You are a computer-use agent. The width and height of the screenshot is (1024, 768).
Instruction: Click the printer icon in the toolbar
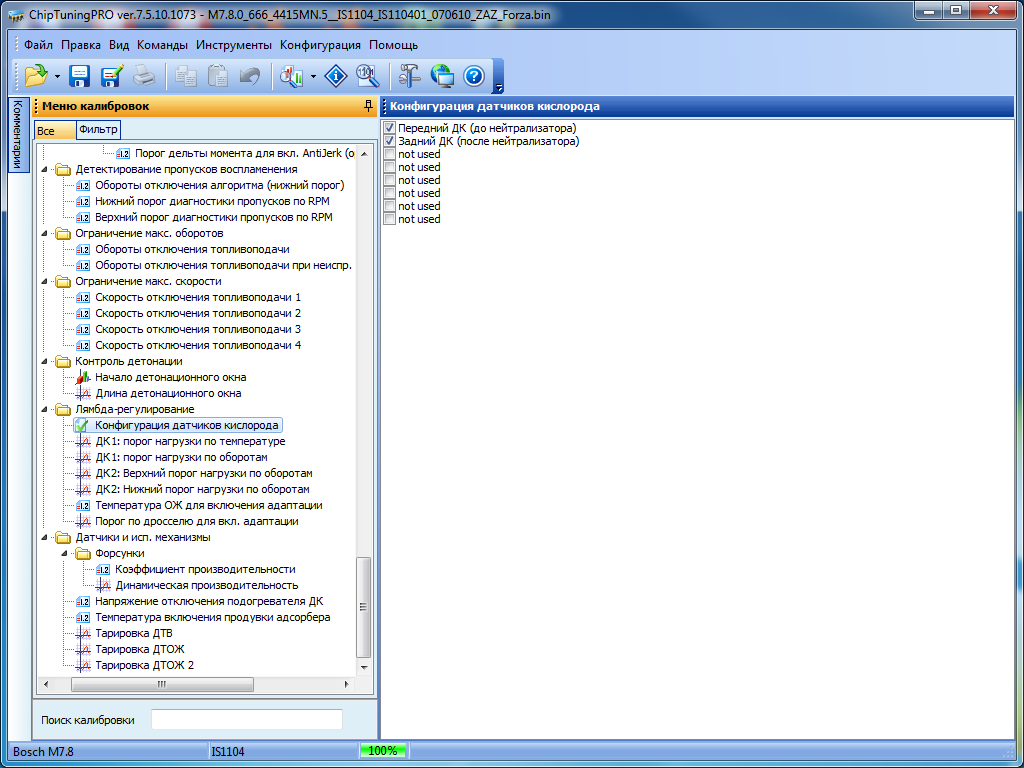[x=144, y=76]
